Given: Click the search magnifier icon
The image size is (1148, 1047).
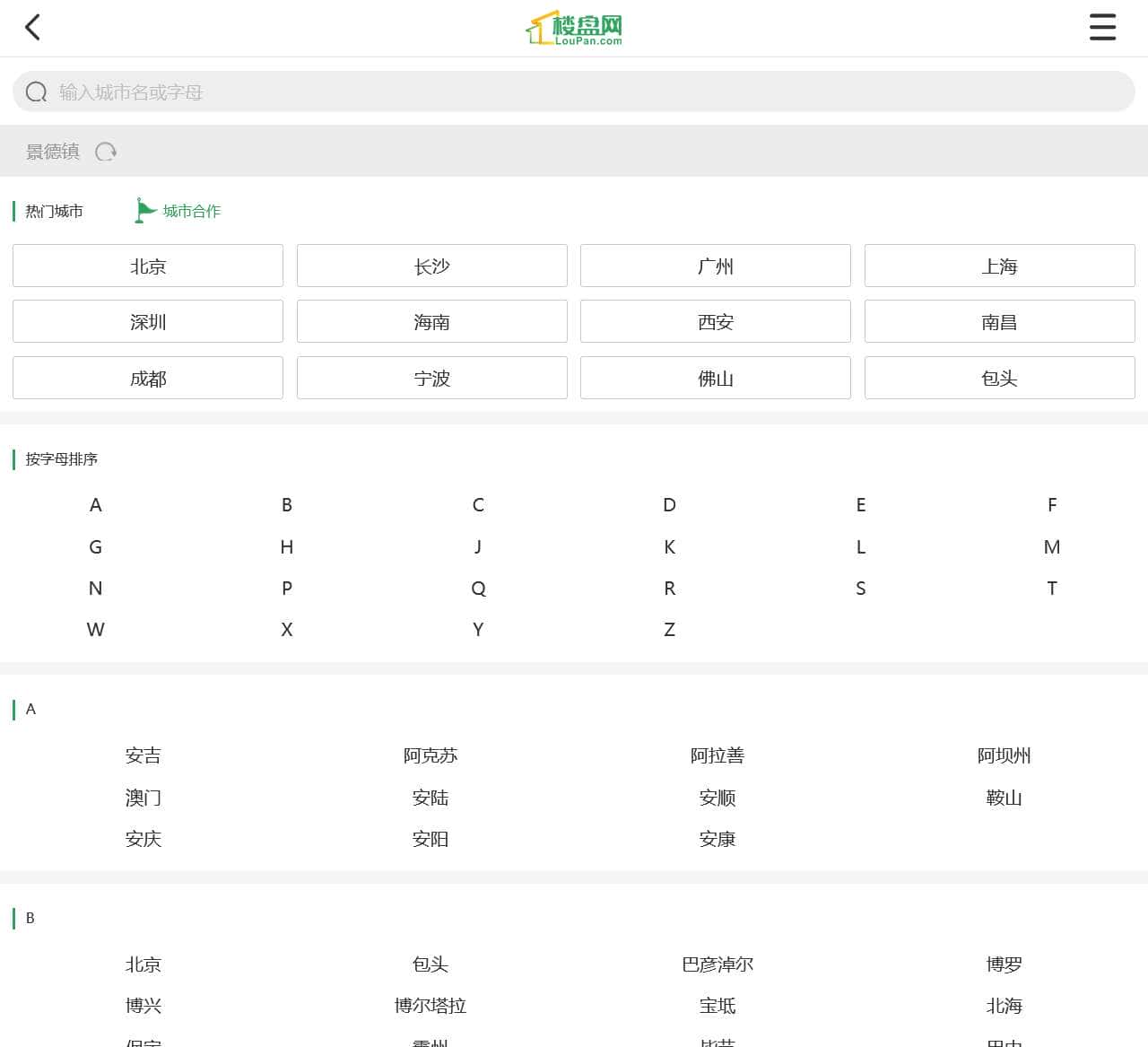Looking at the screenshot, I should [37, 92].
